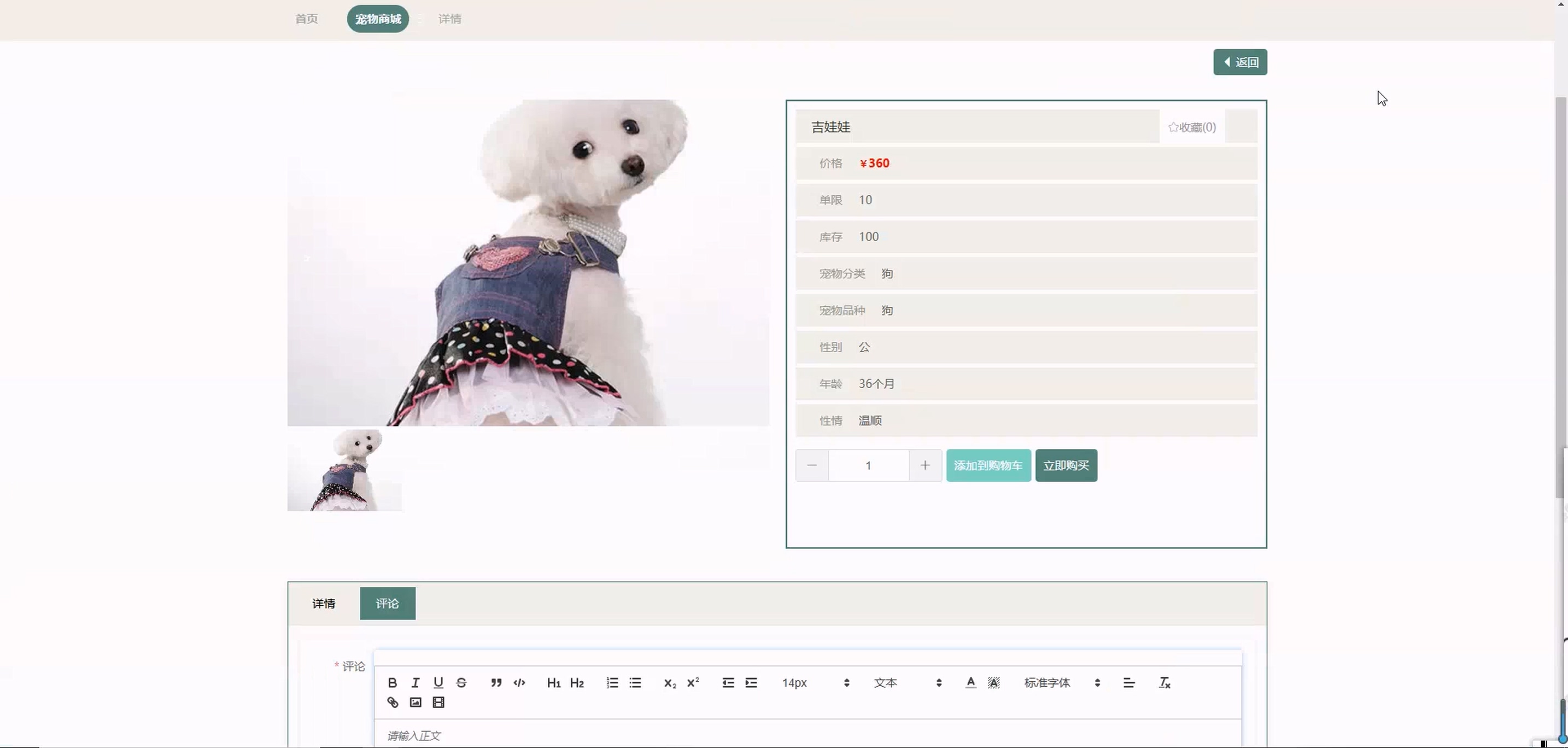The height and width of the screenshot is (748, 1568).
Task: Go to 首页 in the navigation bar
Action: tap(306, 19)
